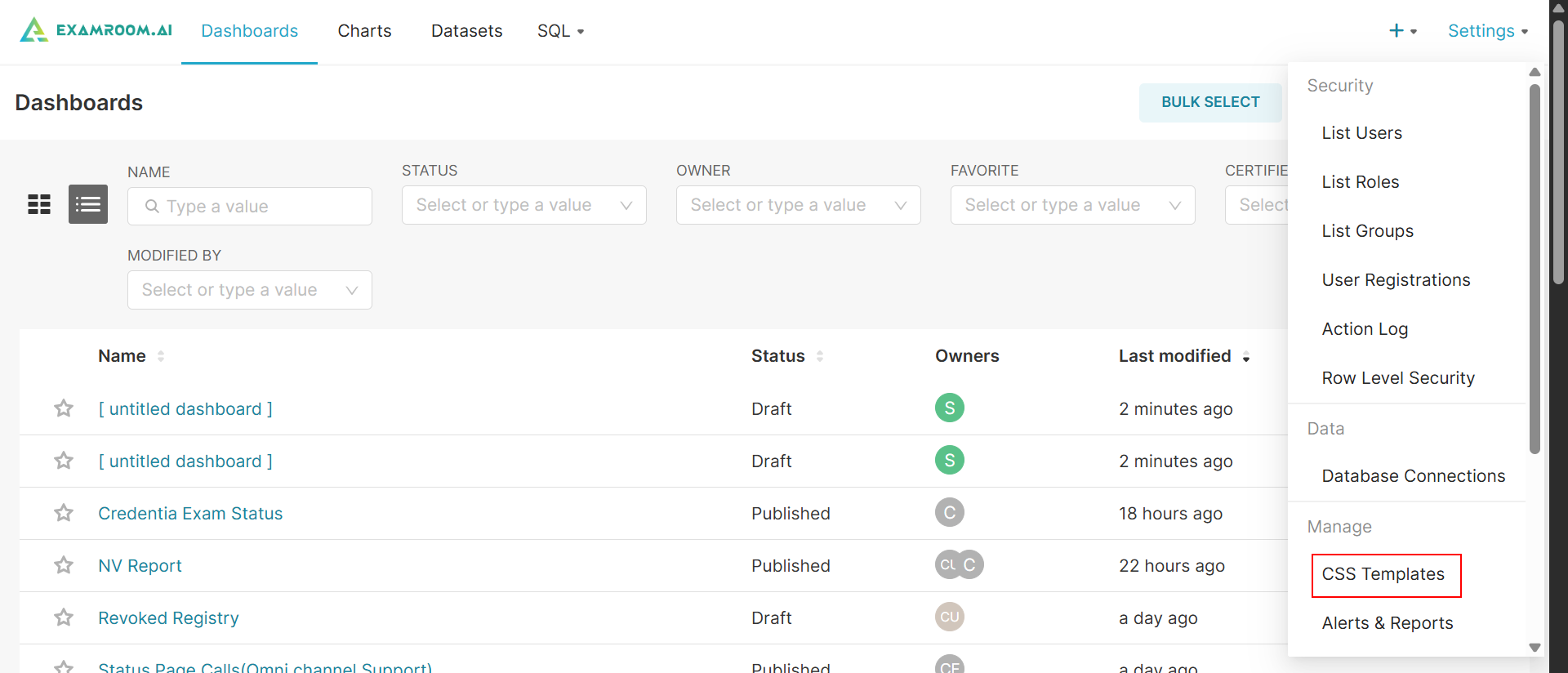
Task: Go to the Charts tab
Action: click(364, 31)
